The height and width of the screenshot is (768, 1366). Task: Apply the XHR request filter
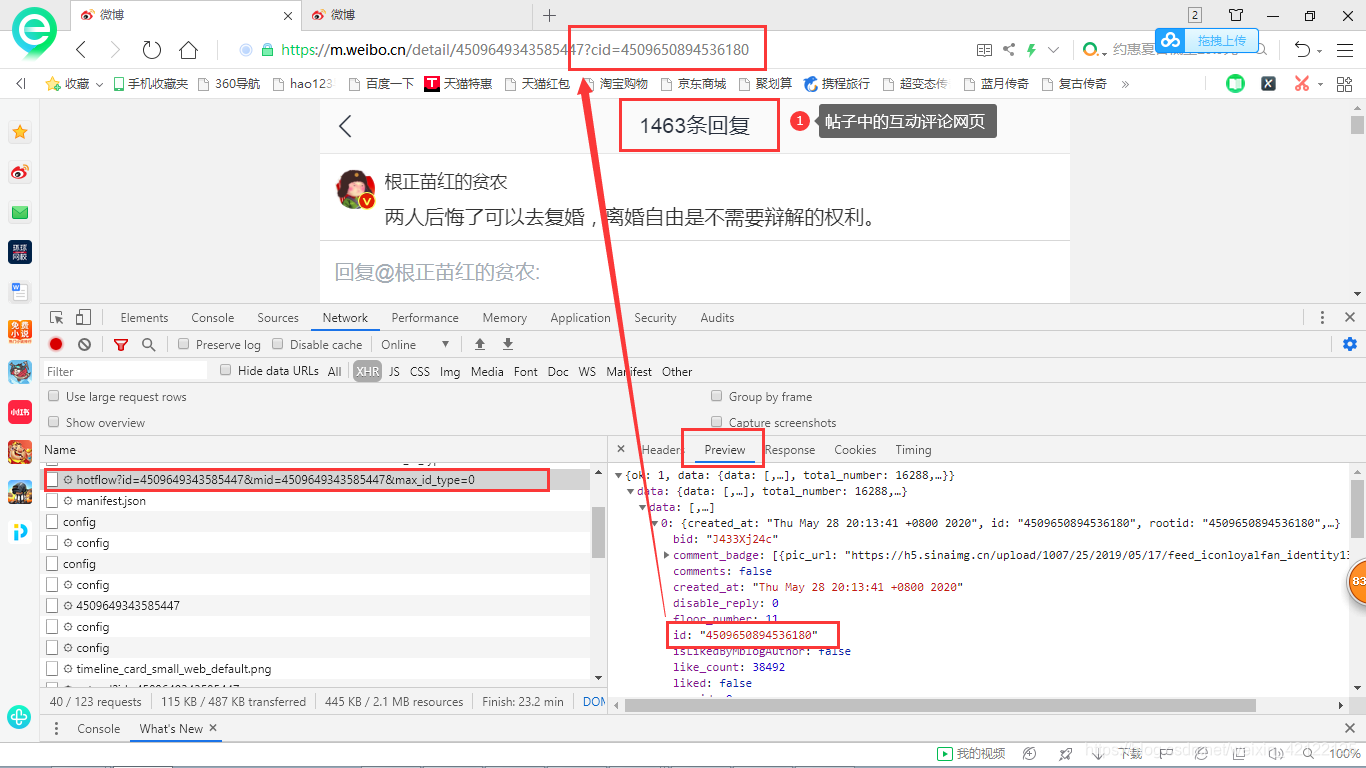367,371
